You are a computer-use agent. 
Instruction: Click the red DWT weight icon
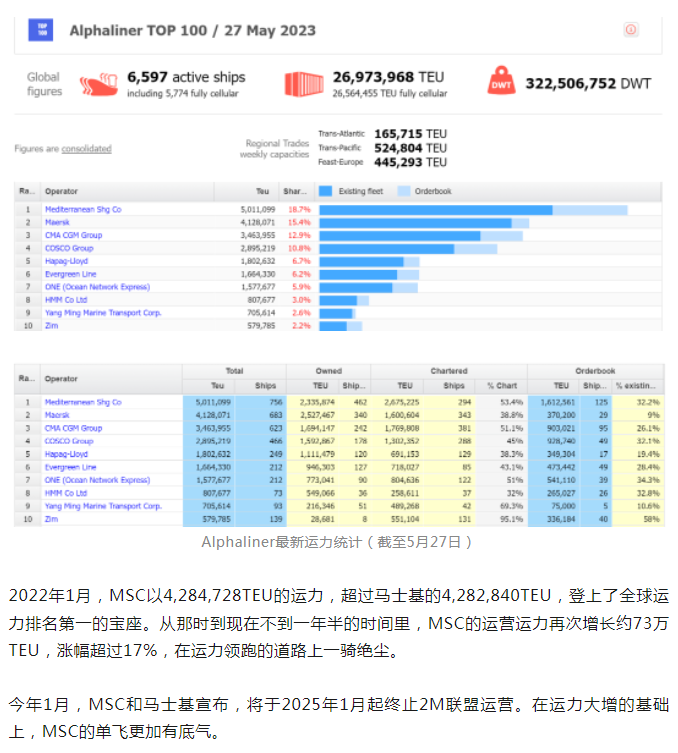501,80
